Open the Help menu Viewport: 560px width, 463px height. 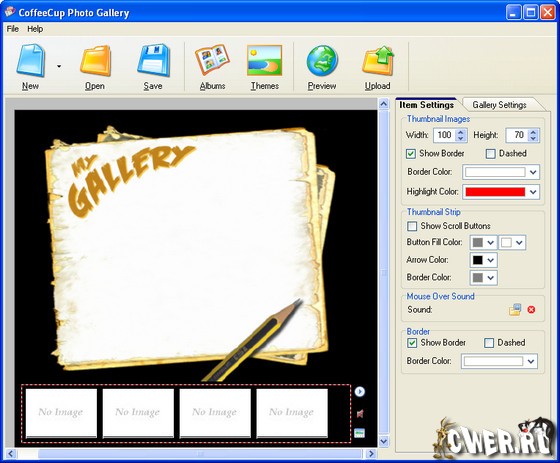[35, 29]
